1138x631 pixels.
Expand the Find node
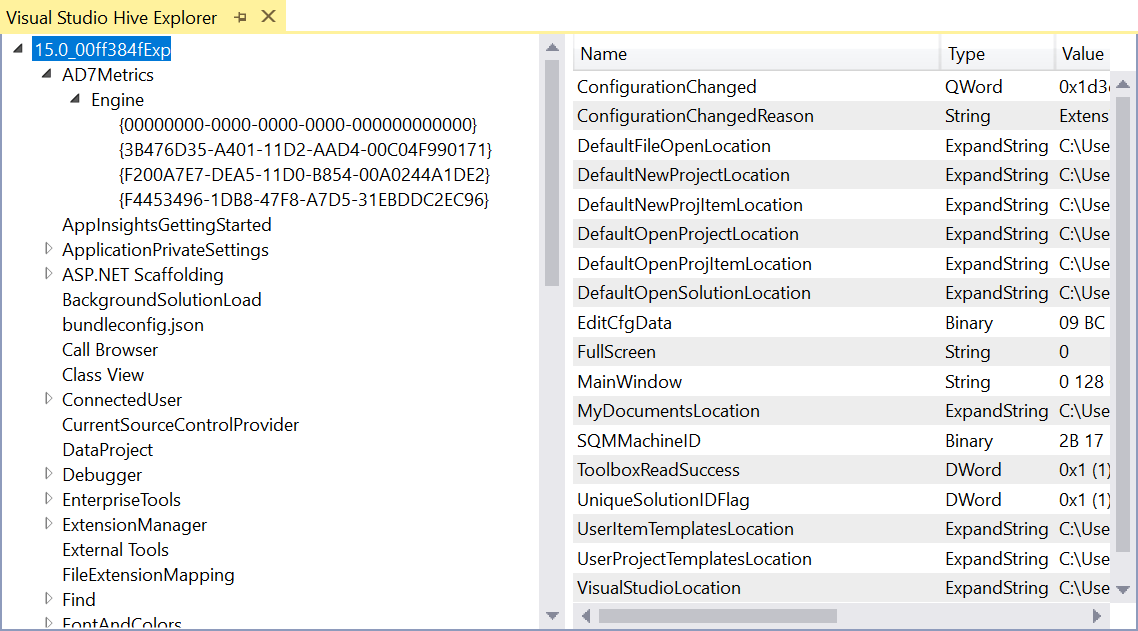[x=48, y=598]
